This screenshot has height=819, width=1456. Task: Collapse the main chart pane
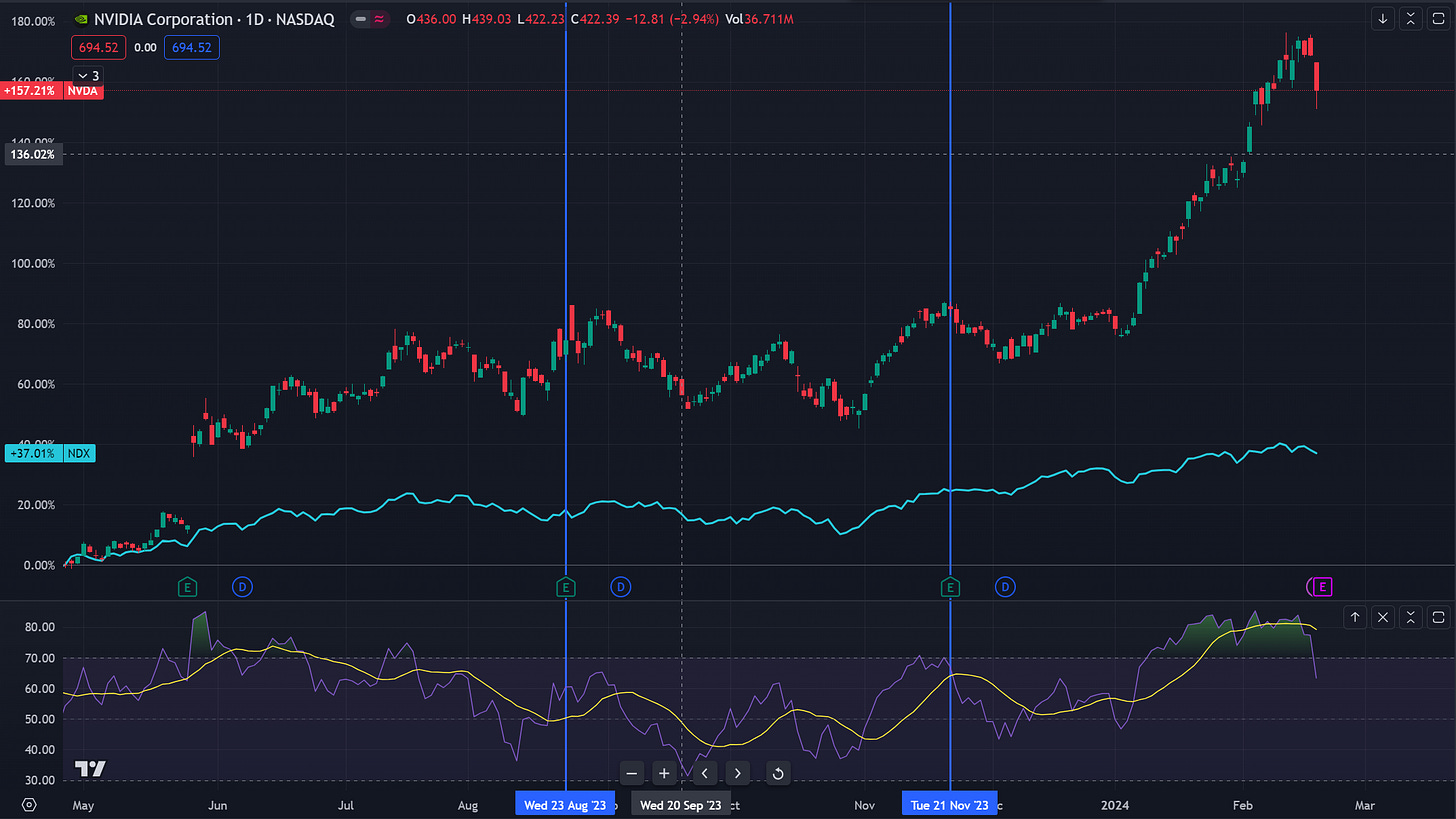coord(1410,18)
